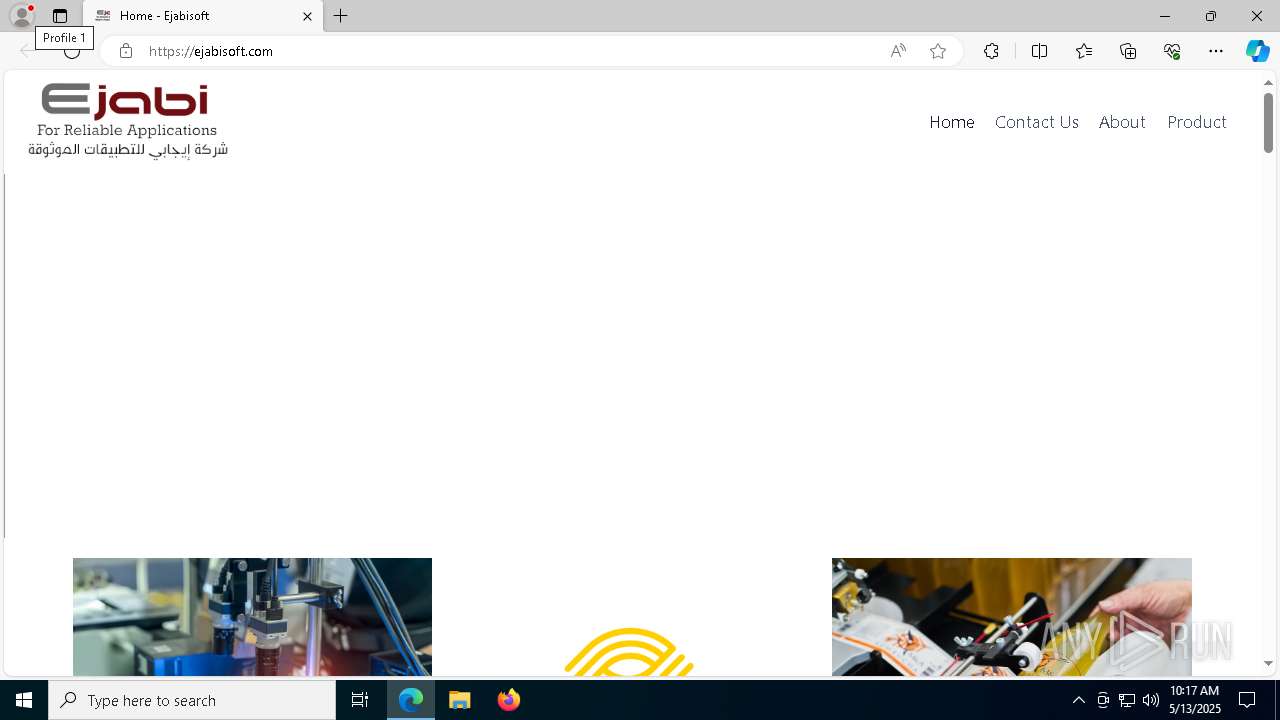
Task: Open a new browser tab
Action: (x=341, y=16)
